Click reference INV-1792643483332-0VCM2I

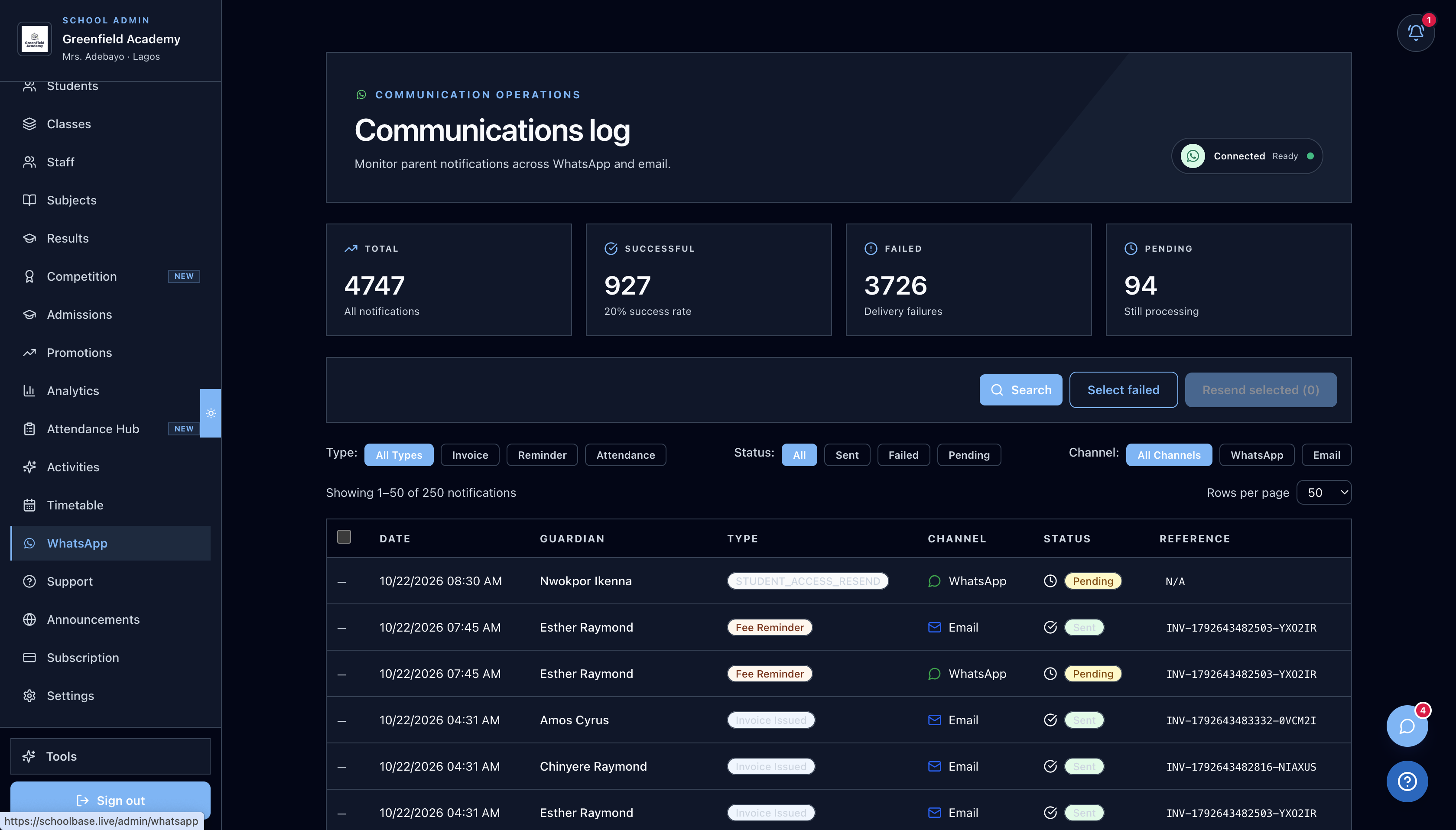coord(1241,720)
